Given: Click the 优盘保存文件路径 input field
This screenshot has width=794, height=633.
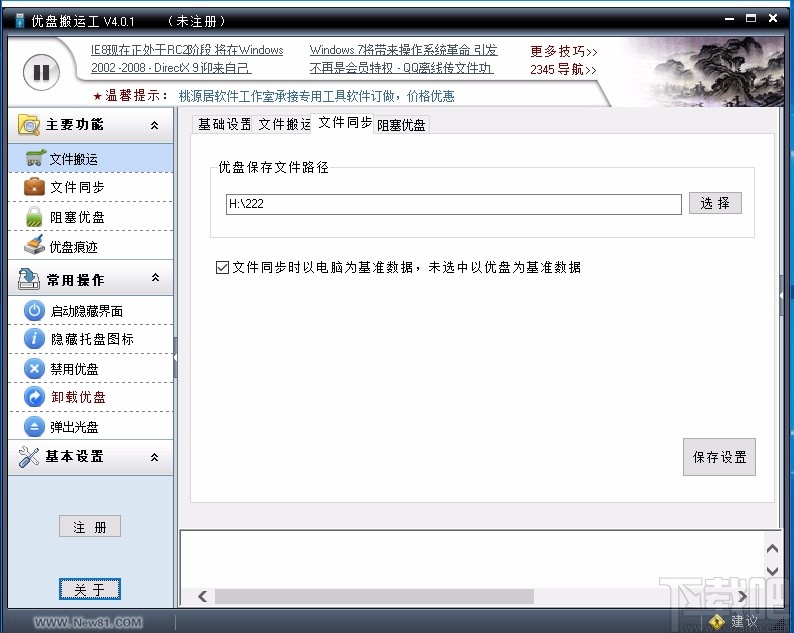Looking at the screenshot, I should coord(454,204).
